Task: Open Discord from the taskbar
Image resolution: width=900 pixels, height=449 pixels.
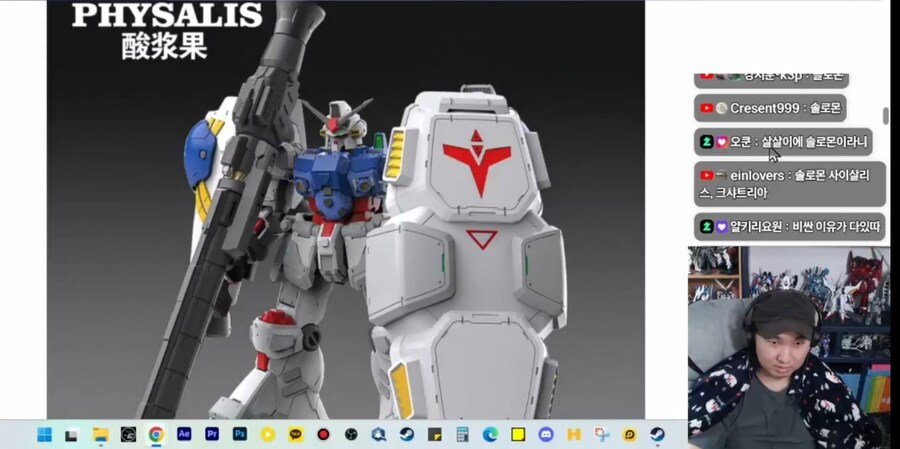Action: click(546, 435)
